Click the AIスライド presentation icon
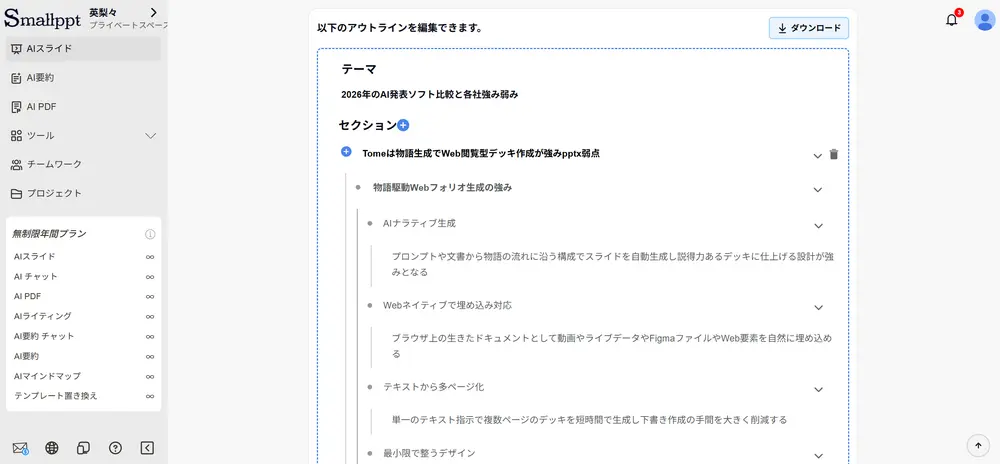1000x464 pixels. point(17,48)
